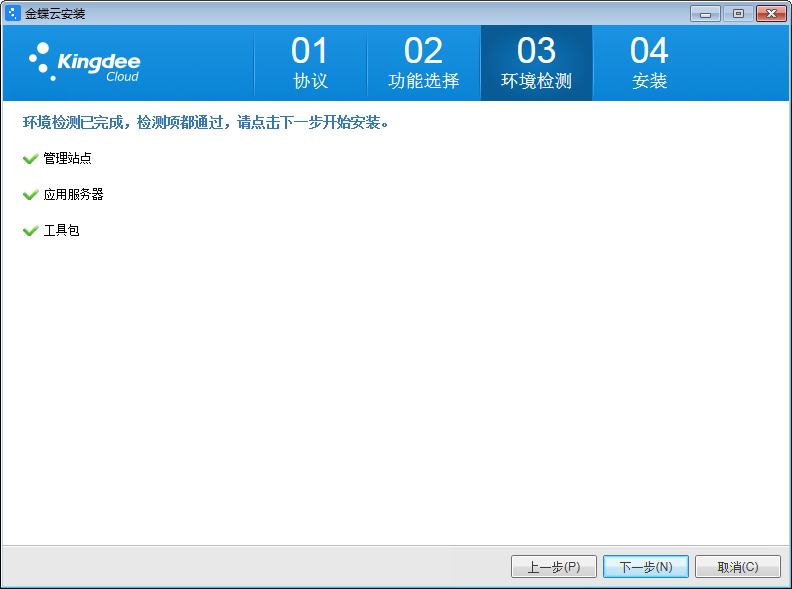Image resolution: width=792 pixels, height=589 pixels.
Task: Click the 应用服务器 check item text
Action: [x=73, y=194]
